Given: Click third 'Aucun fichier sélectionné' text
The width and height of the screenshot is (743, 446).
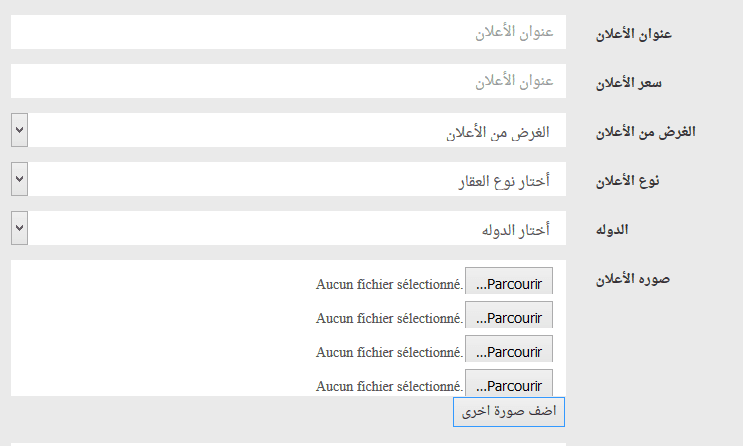Looking at the screenshot, I should coord(389,352).
